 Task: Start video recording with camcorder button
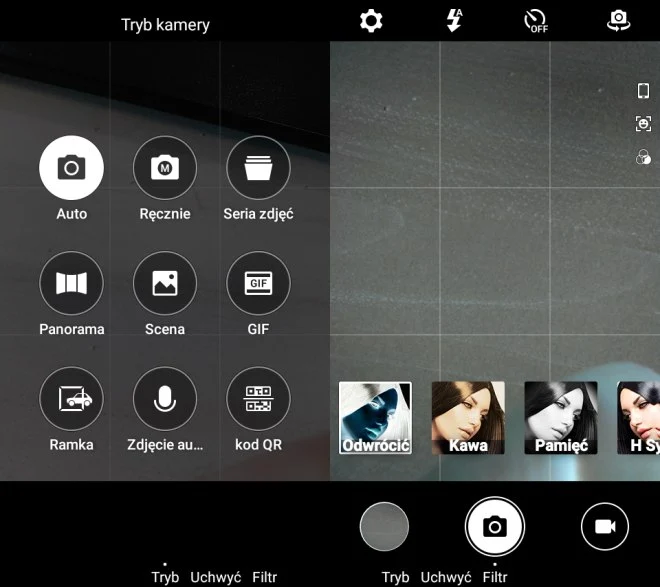(605, 527)
